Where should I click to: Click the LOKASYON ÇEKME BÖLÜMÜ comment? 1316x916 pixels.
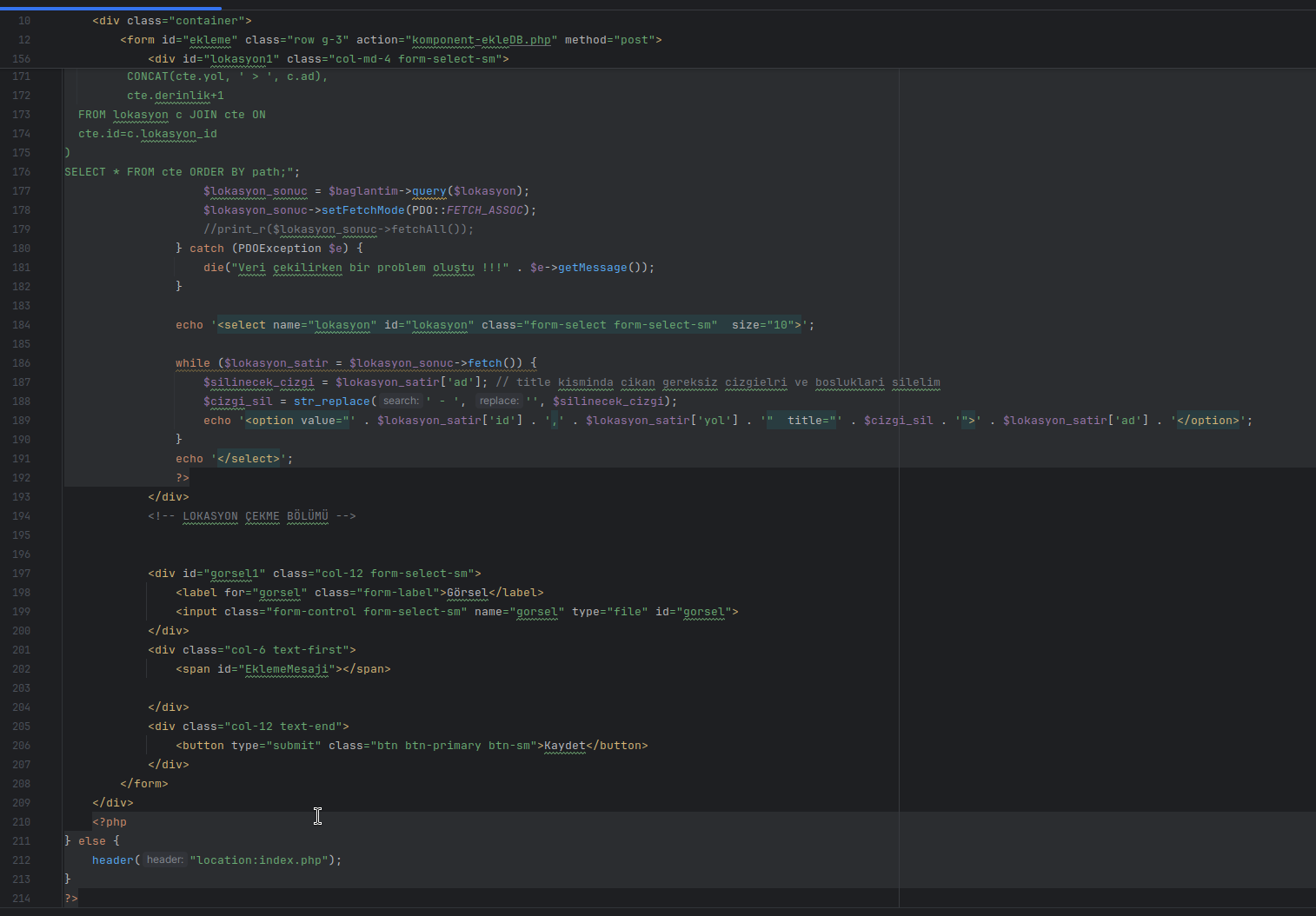coord(252,516)
